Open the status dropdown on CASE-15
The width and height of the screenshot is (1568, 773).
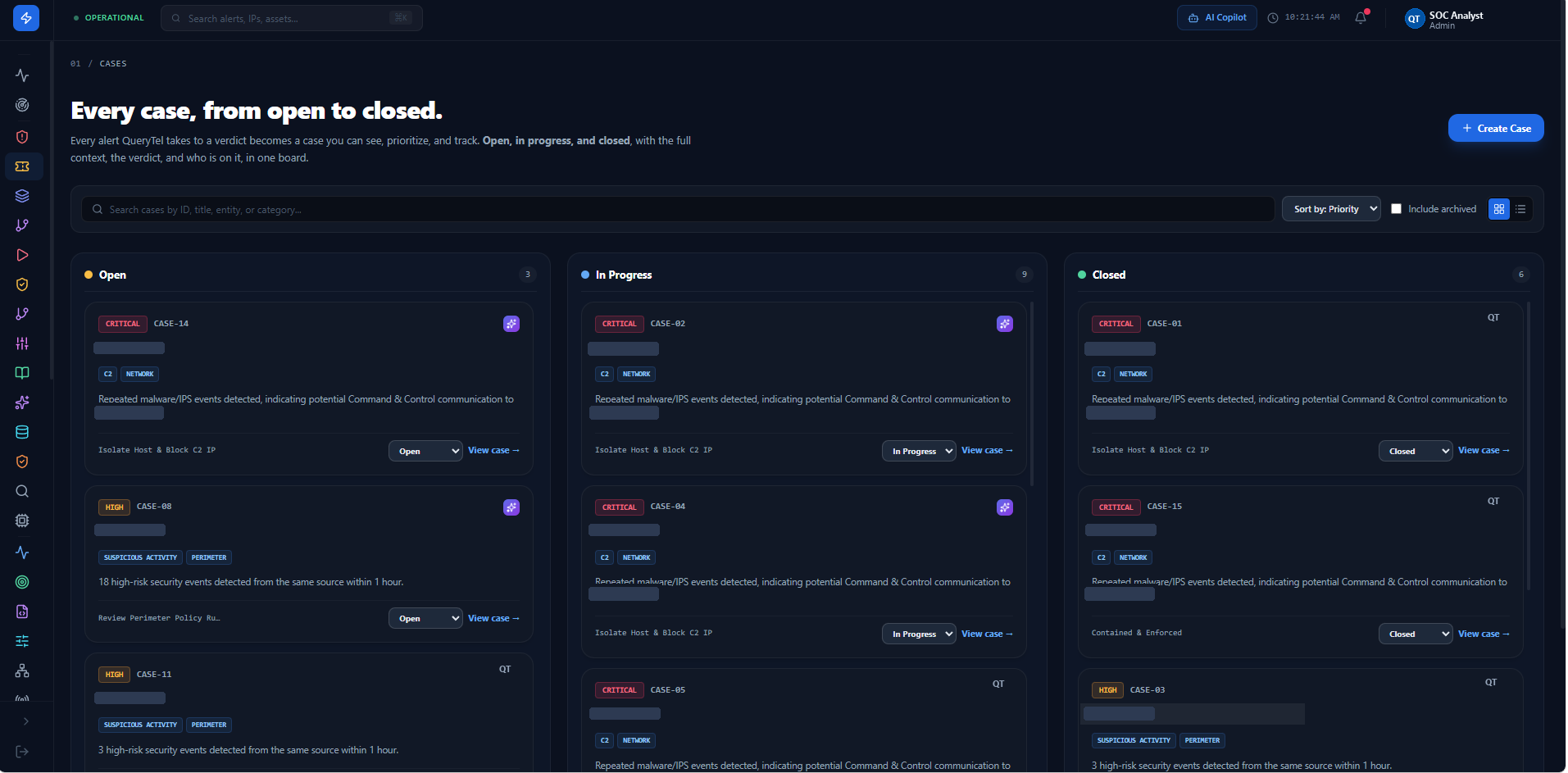1416,634
